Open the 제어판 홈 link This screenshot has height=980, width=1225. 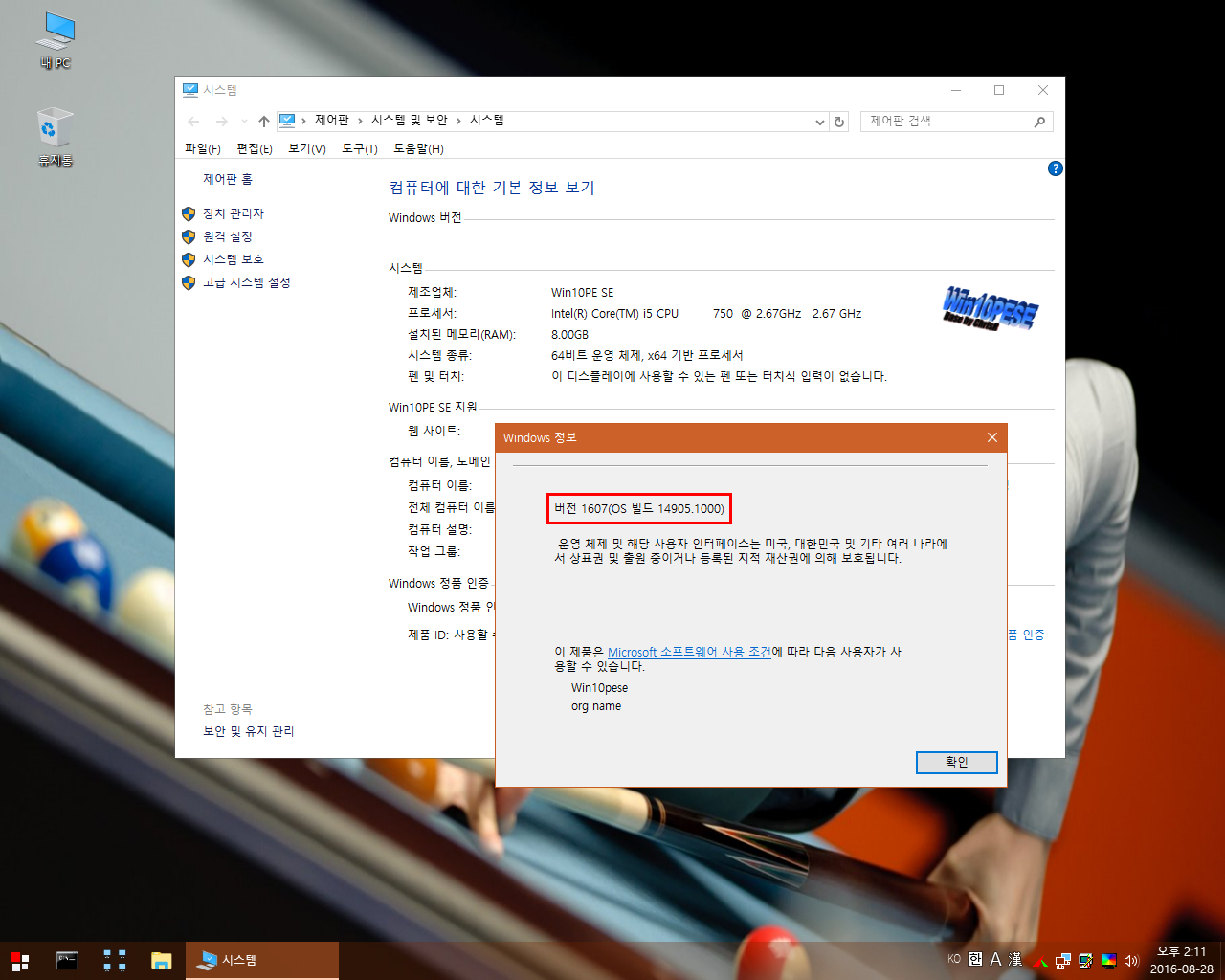point(228,179)
